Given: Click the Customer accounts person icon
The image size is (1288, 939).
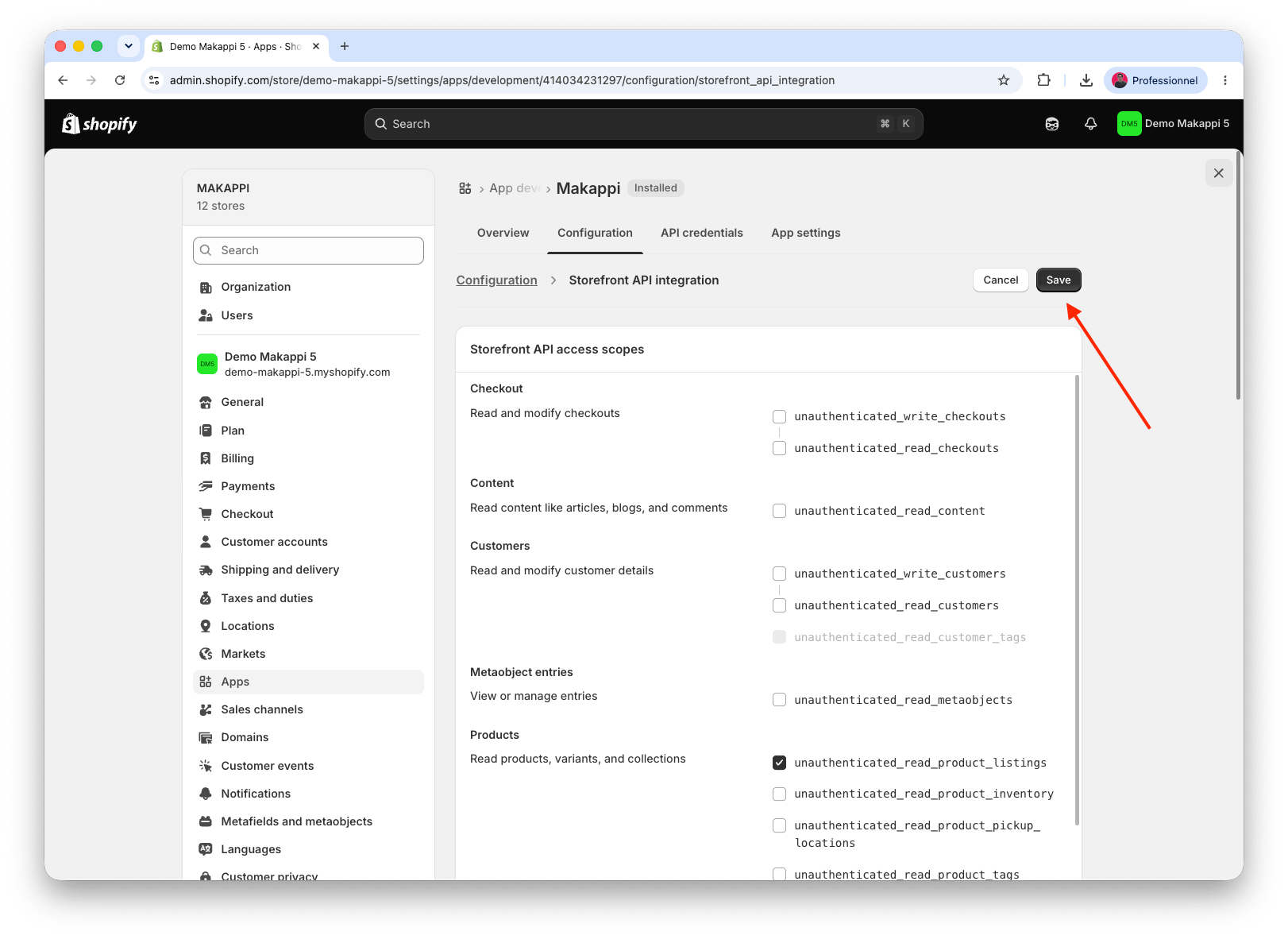Looking at the screenshot, I should [x=206, y=542].
